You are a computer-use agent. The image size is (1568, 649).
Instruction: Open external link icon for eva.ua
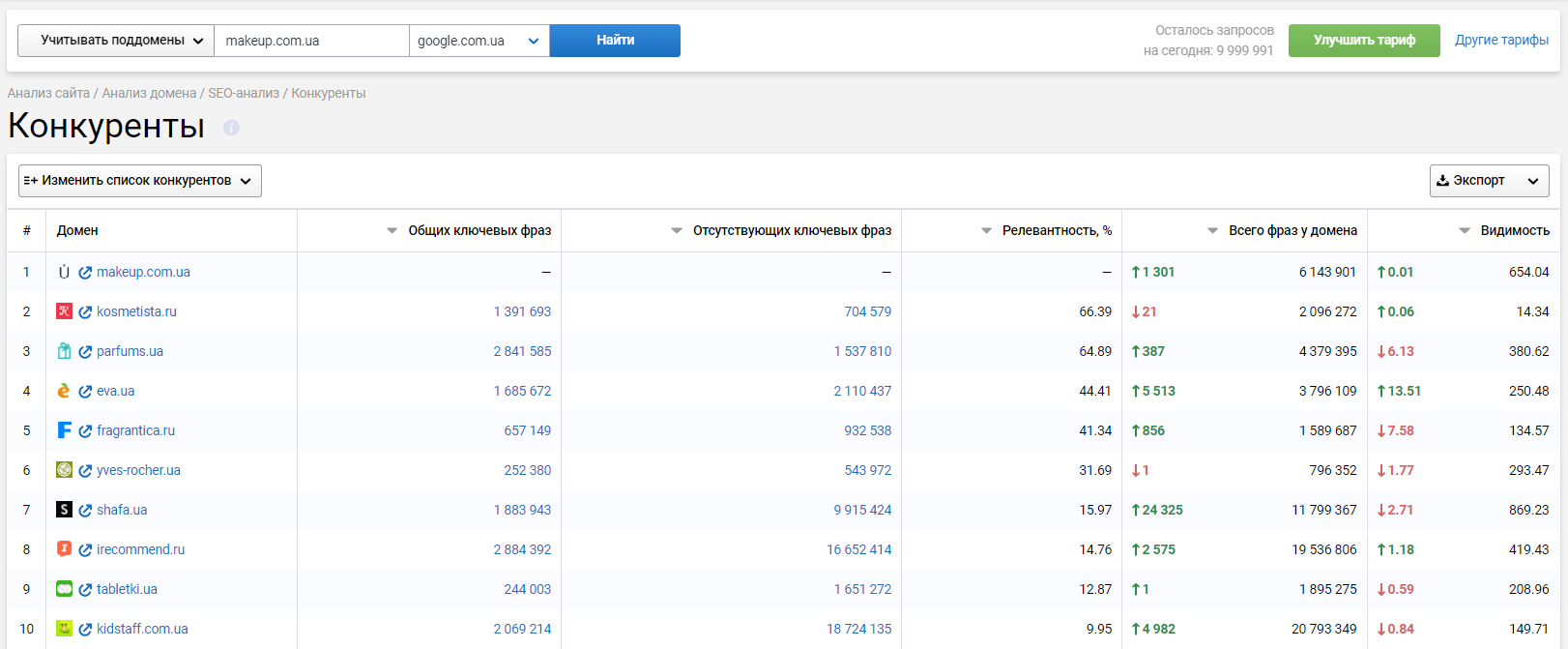pyautogui.click(x=85, y=392)
